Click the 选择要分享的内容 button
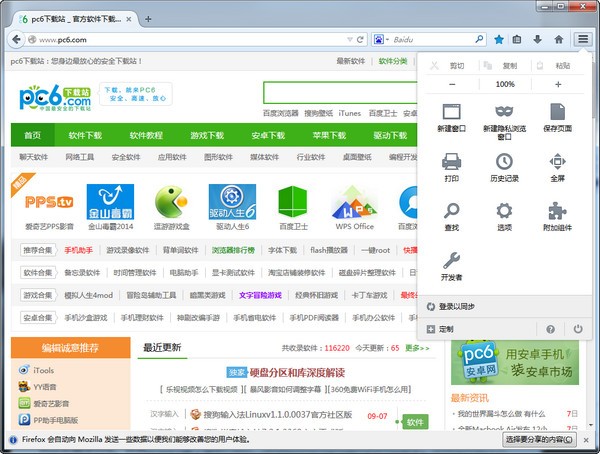The image size is (600, 454). point(540,439)
